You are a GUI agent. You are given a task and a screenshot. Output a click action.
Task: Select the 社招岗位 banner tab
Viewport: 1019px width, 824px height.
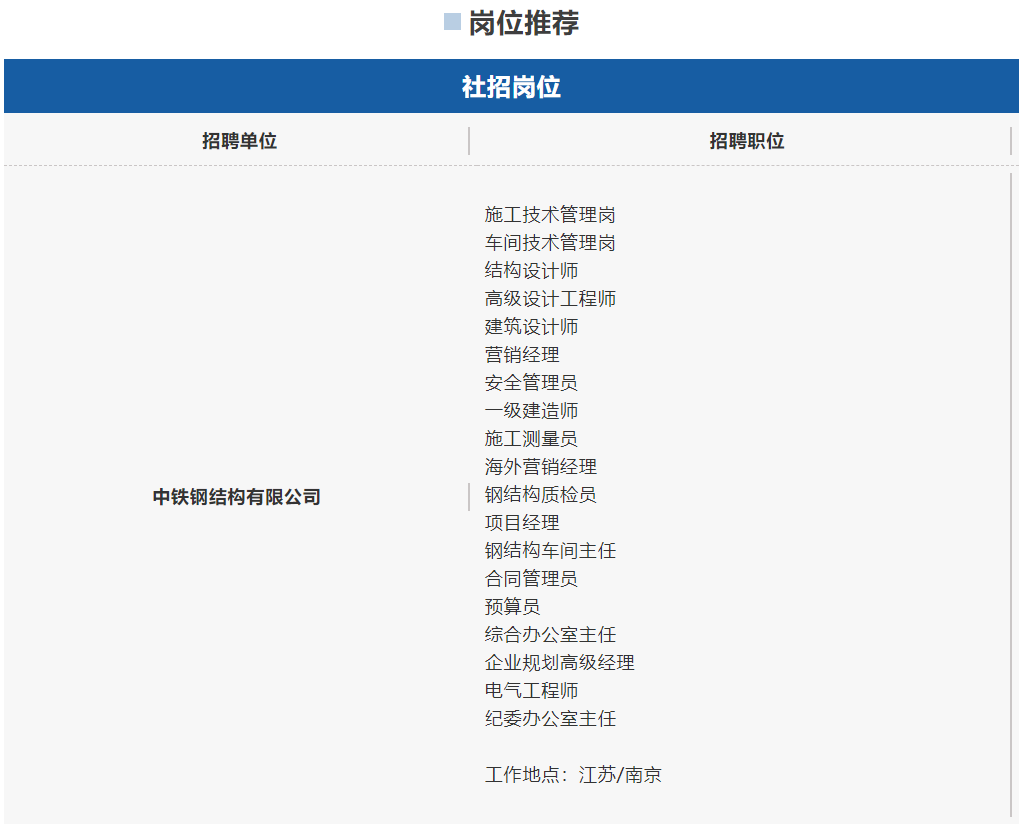pos(511,86)
